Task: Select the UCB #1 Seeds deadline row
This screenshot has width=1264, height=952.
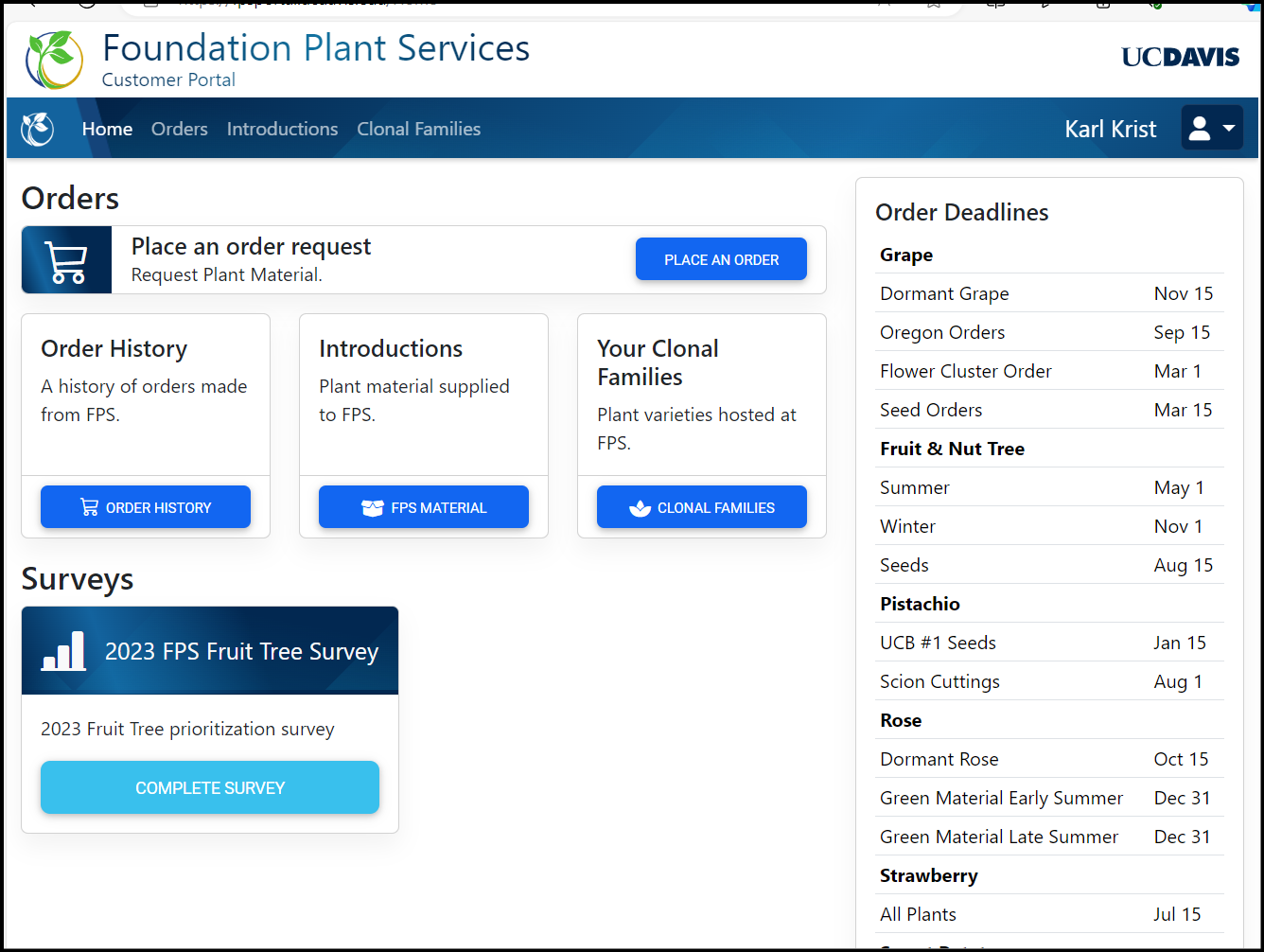Action: click(x=1048, y=643)
